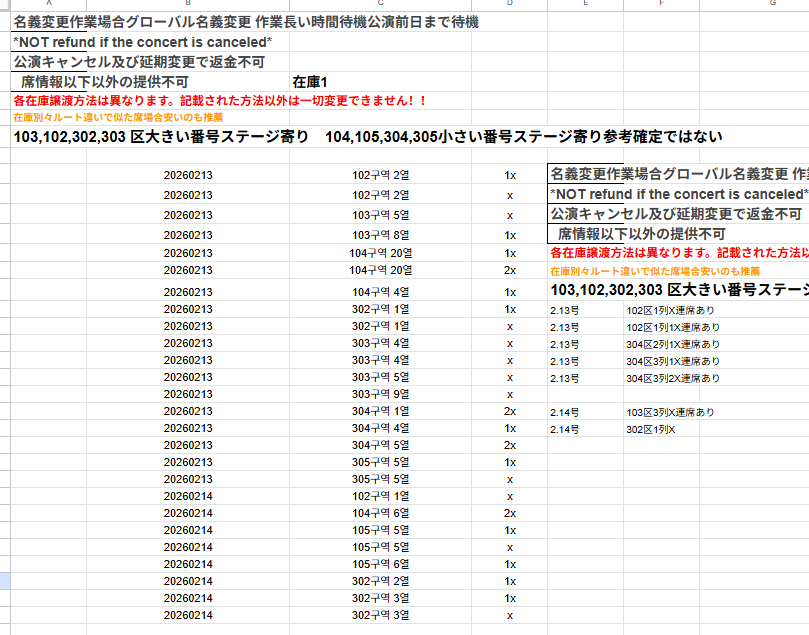
Task: Select the x quantity in the 303구역 9열 row
Action: (510, 395)
